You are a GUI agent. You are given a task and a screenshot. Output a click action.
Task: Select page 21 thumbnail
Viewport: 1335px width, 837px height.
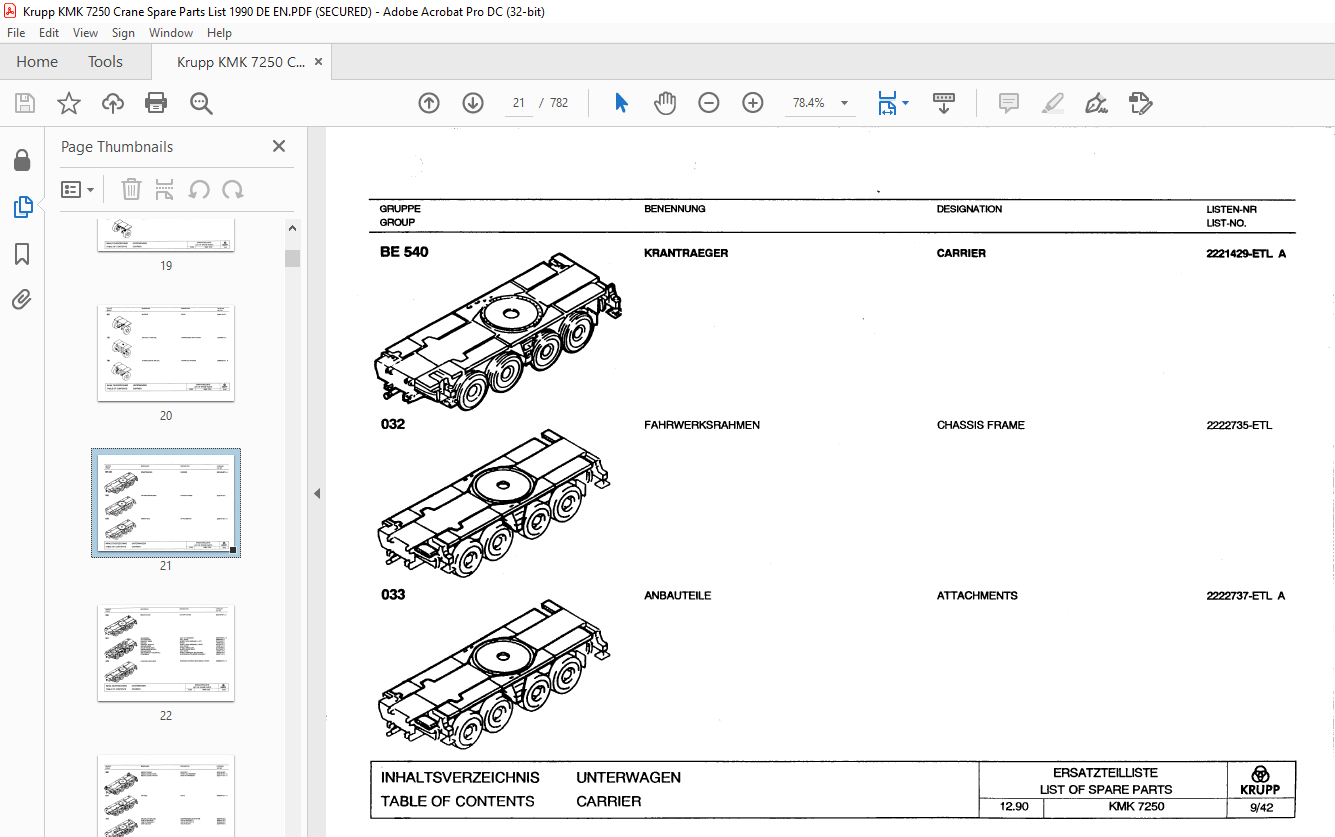(166, 502)
